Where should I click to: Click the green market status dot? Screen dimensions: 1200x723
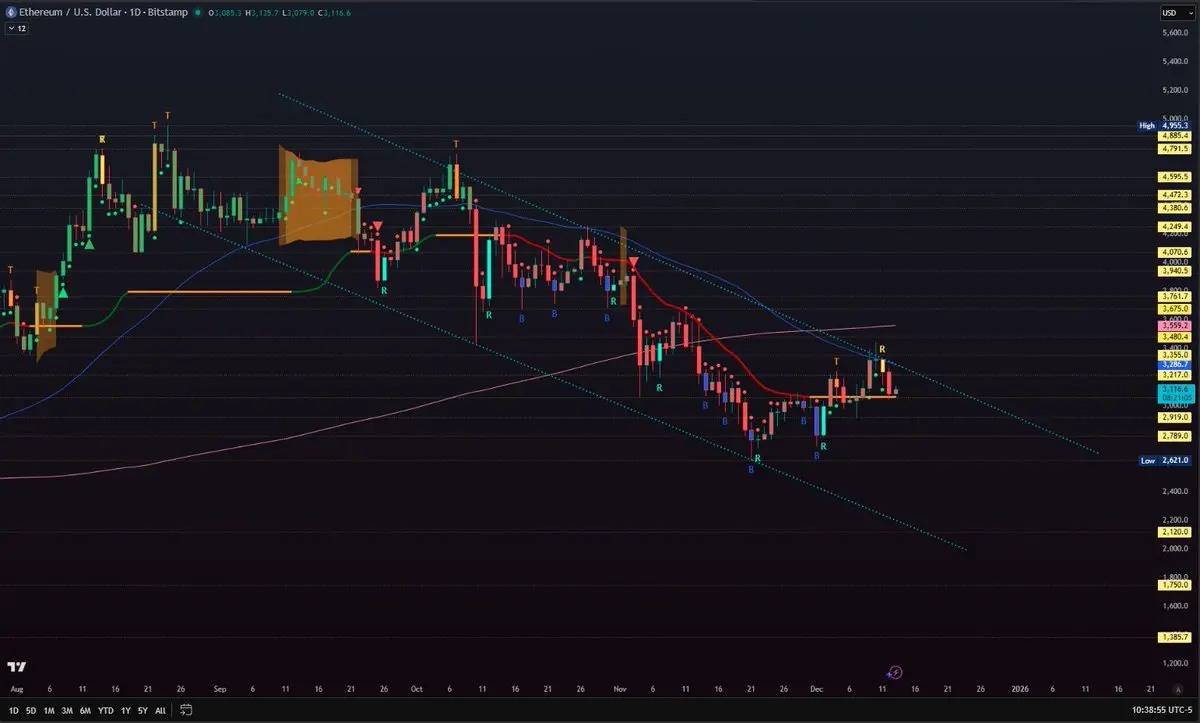click(x=200, y=13)
